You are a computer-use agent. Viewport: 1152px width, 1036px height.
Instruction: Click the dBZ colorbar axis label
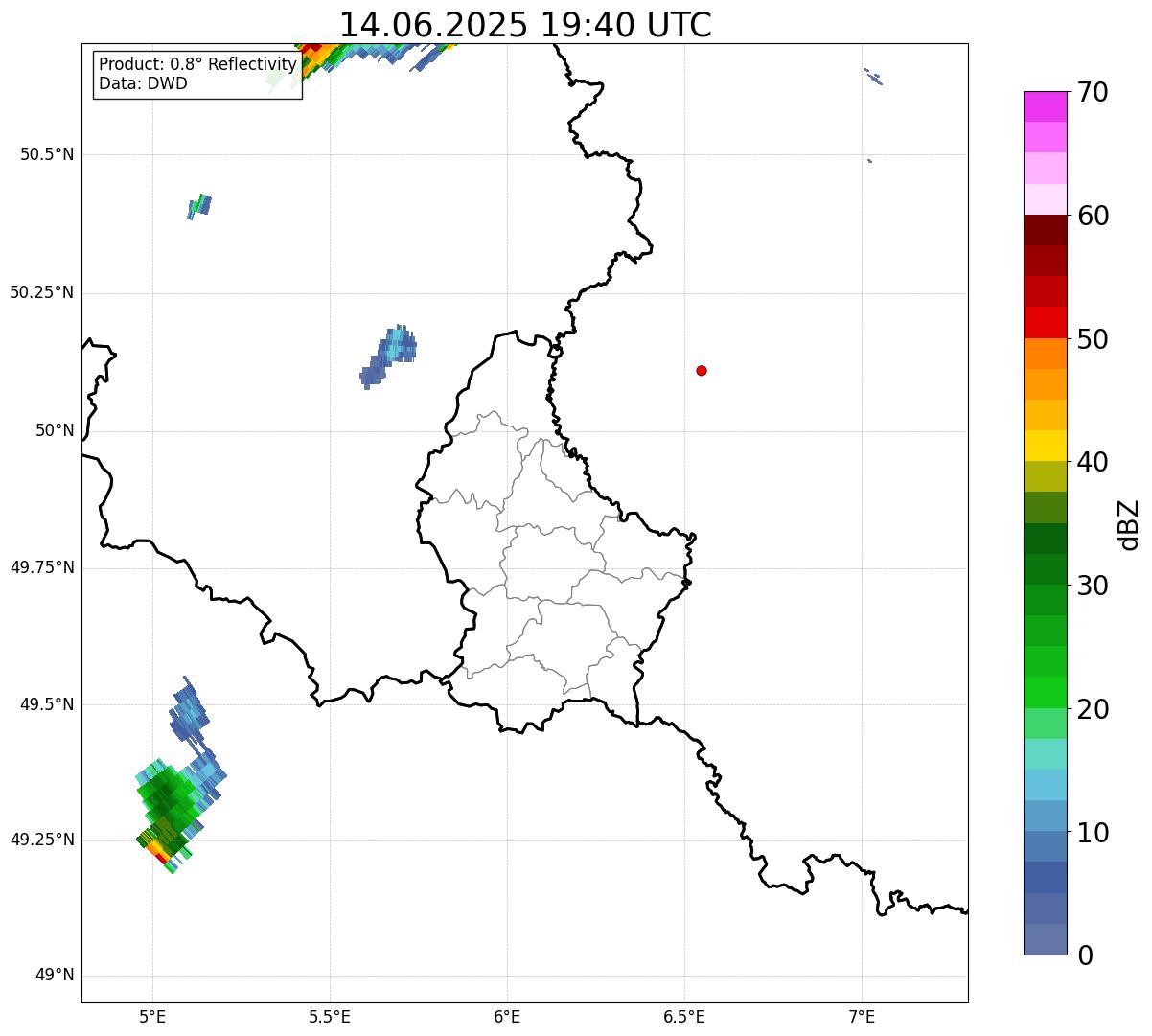(1129, 523)
